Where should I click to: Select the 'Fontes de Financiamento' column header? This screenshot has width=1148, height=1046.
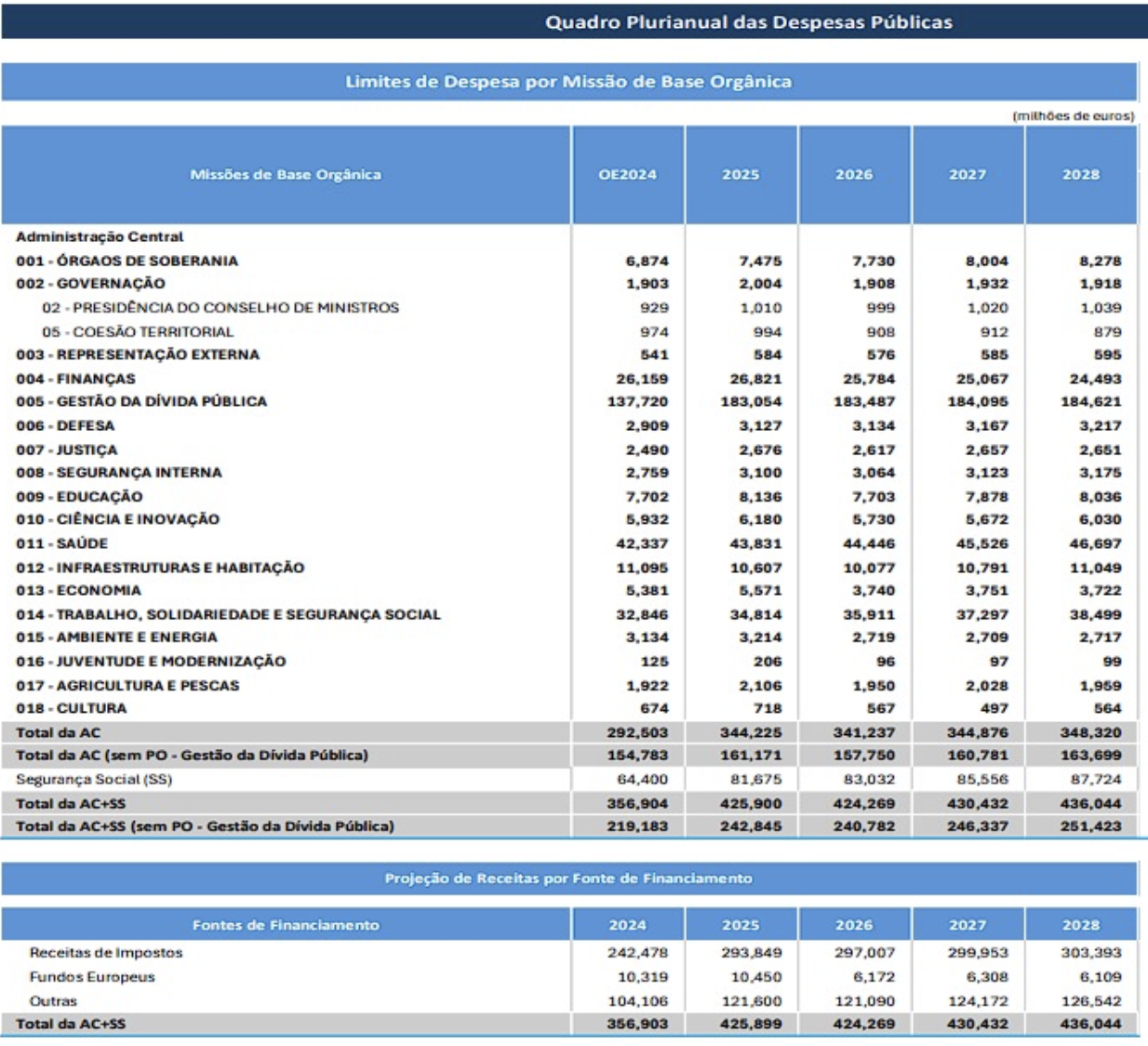(286, 925)
